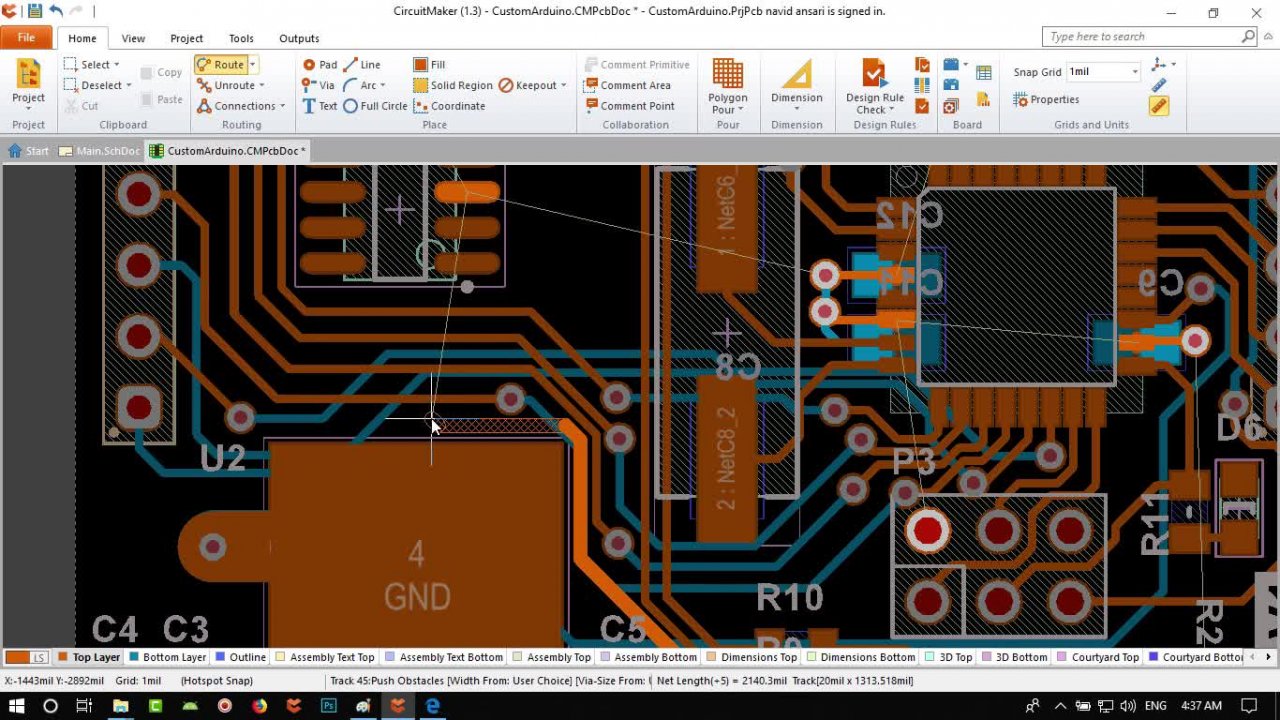Toggle the LS layer set button
Screen dimensions: 1280x720
coord(26,657)
